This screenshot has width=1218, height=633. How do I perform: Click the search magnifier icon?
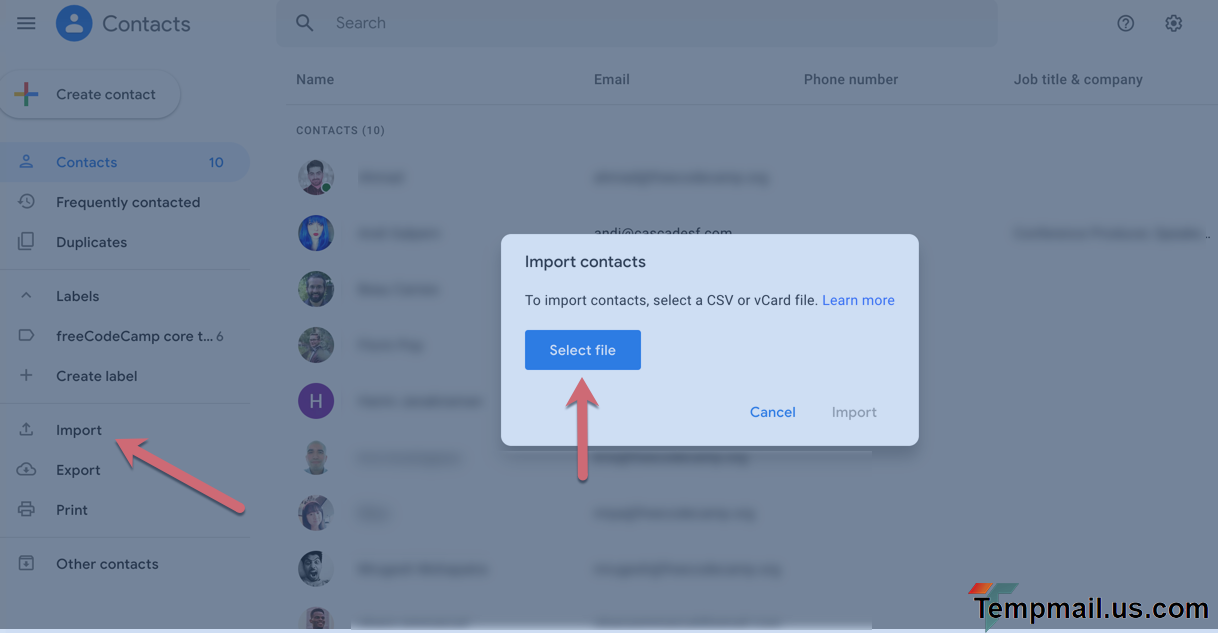tap(305, 23)
